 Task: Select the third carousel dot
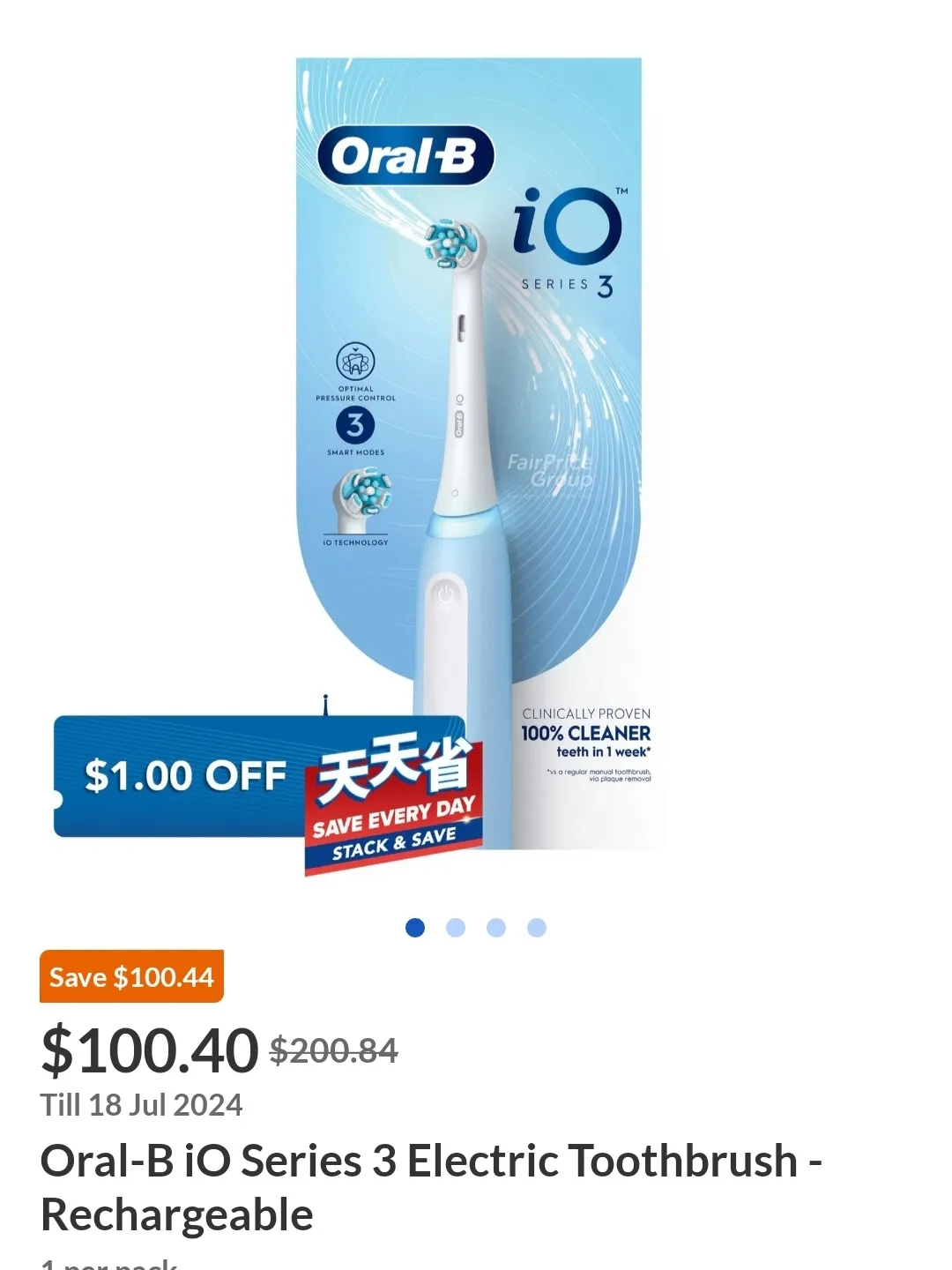pyautogui.click(x=496, y=928)
